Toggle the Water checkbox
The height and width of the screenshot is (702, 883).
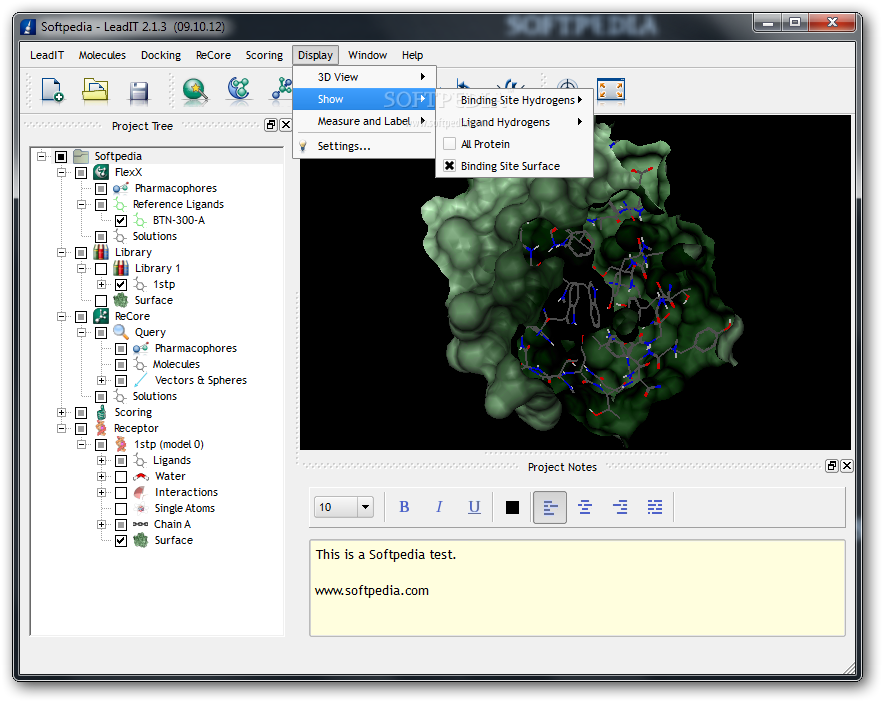[121, 477]
